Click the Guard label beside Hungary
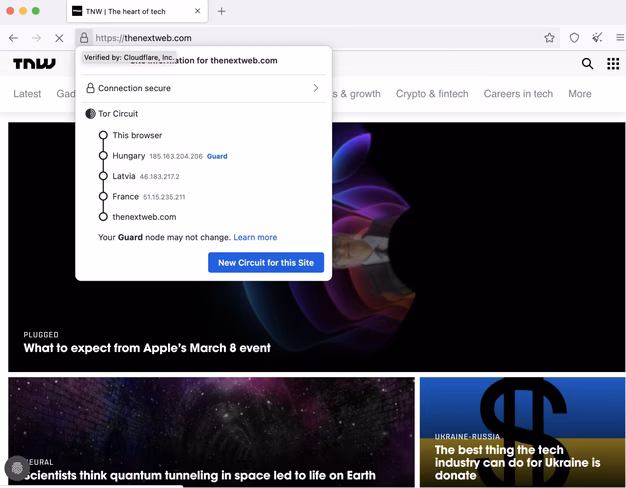The width and height of the screenshot is (626, 488). [x=217, y=156]
